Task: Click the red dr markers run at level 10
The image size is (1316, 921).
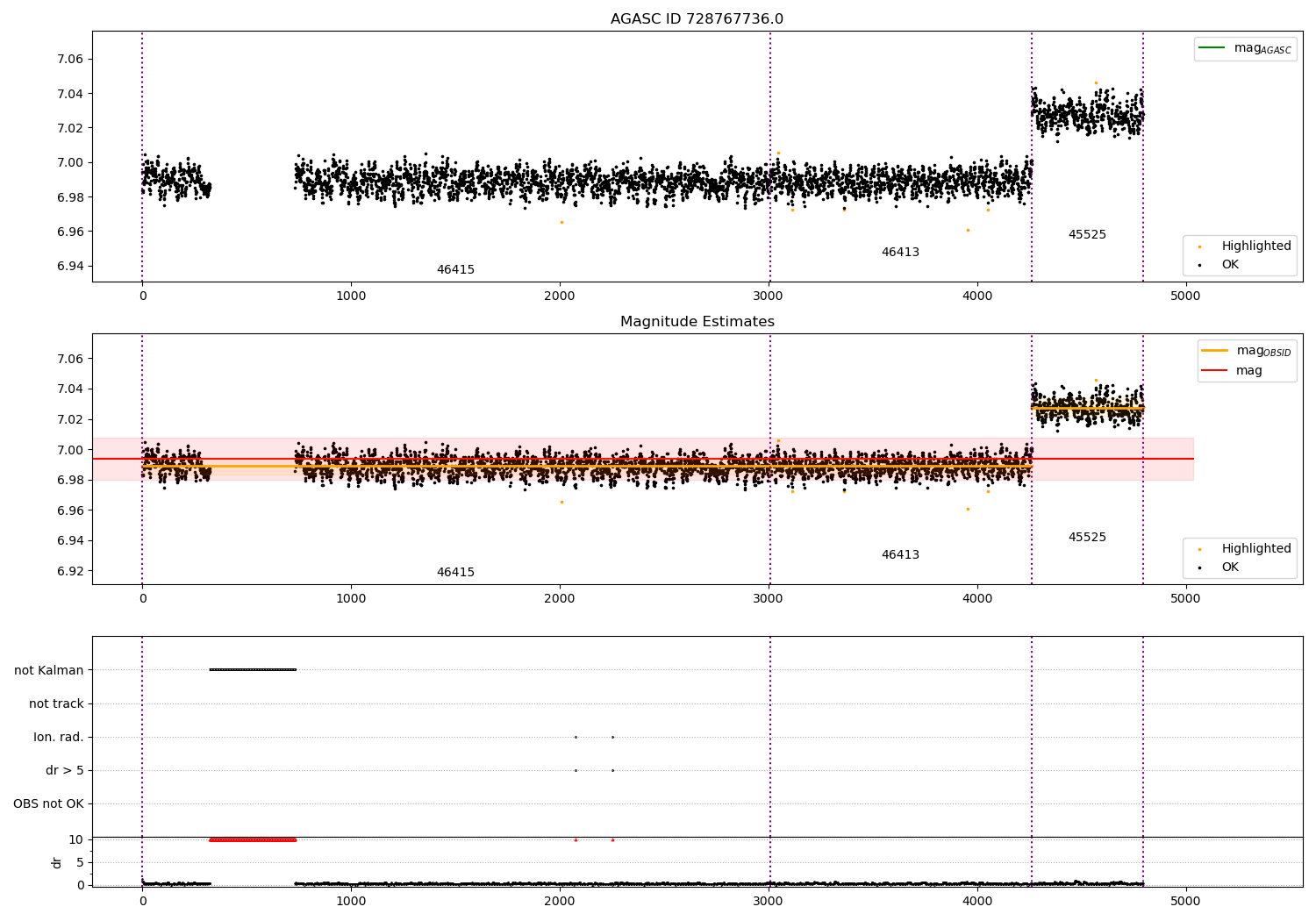Action: 253,839
